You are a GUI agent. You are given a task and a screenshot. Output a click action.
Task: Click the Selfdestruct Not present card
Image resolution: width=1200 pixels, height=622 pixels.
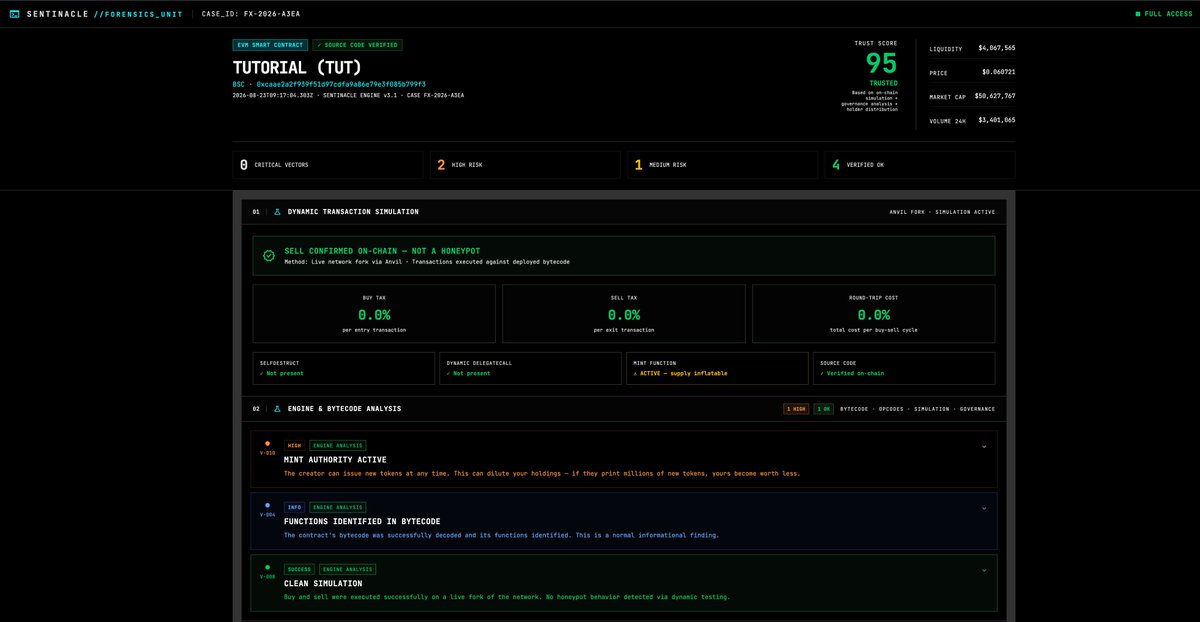343,368
